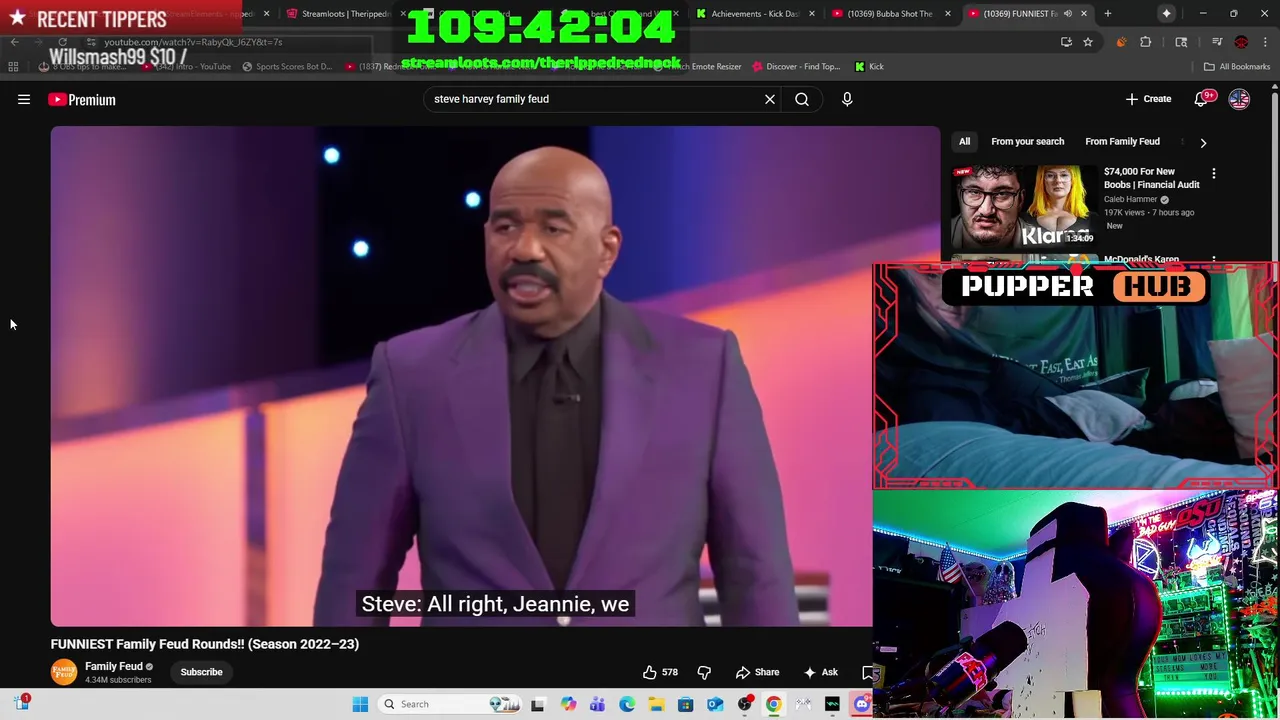Read the video title FUNNIEST Family Feud Rounds
This screenshot has height=720, width=1280.
pyautogui.click(x=205, y=644)
